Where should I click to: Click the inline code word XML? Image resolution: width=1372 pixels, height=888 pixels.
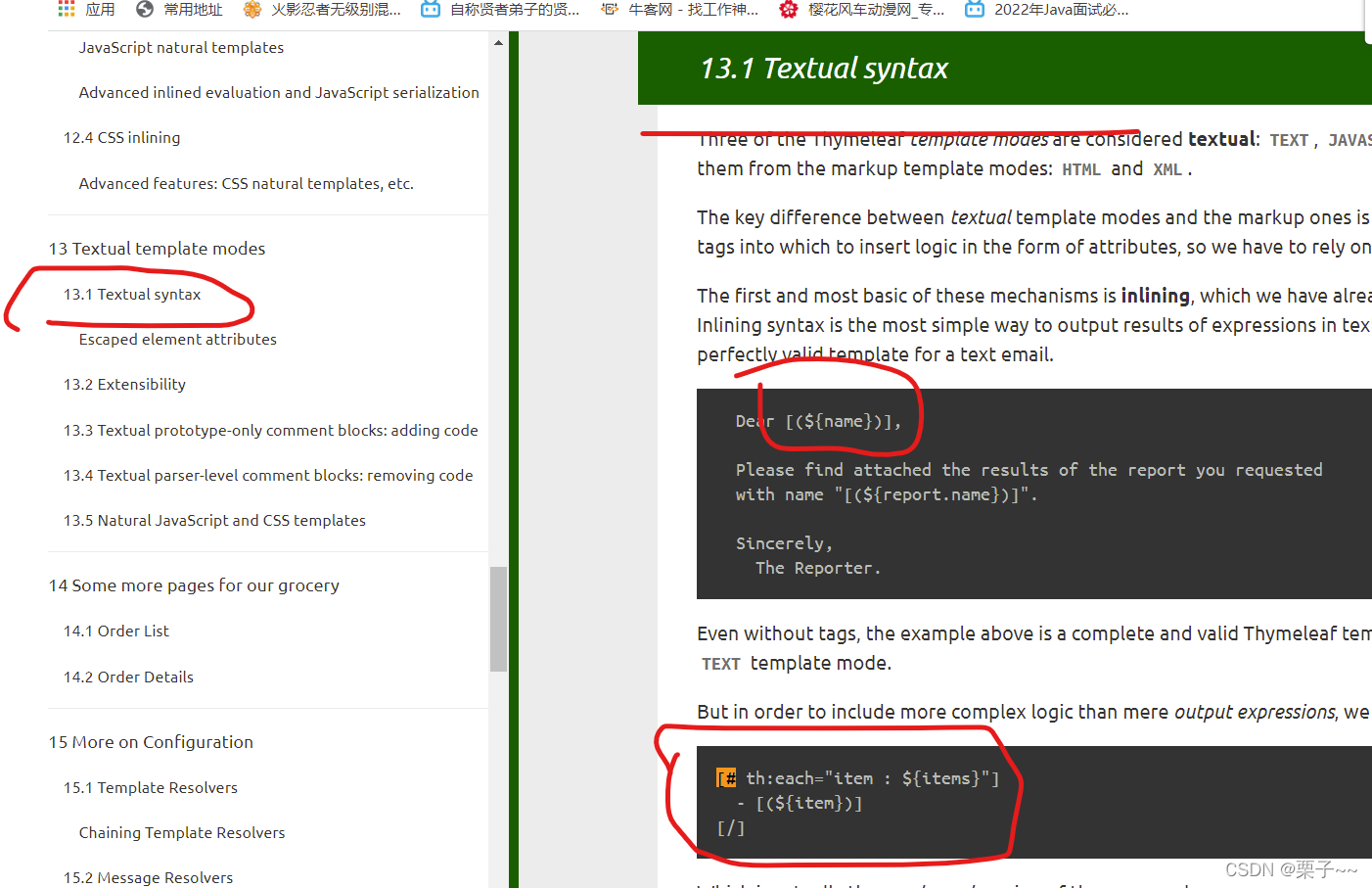tap(1166, 169)
